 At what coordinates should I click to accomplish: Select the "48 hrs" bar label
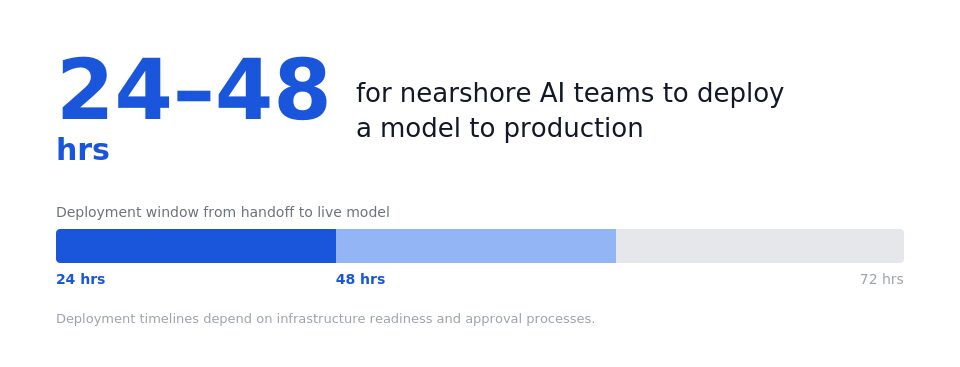coord(361,279)
